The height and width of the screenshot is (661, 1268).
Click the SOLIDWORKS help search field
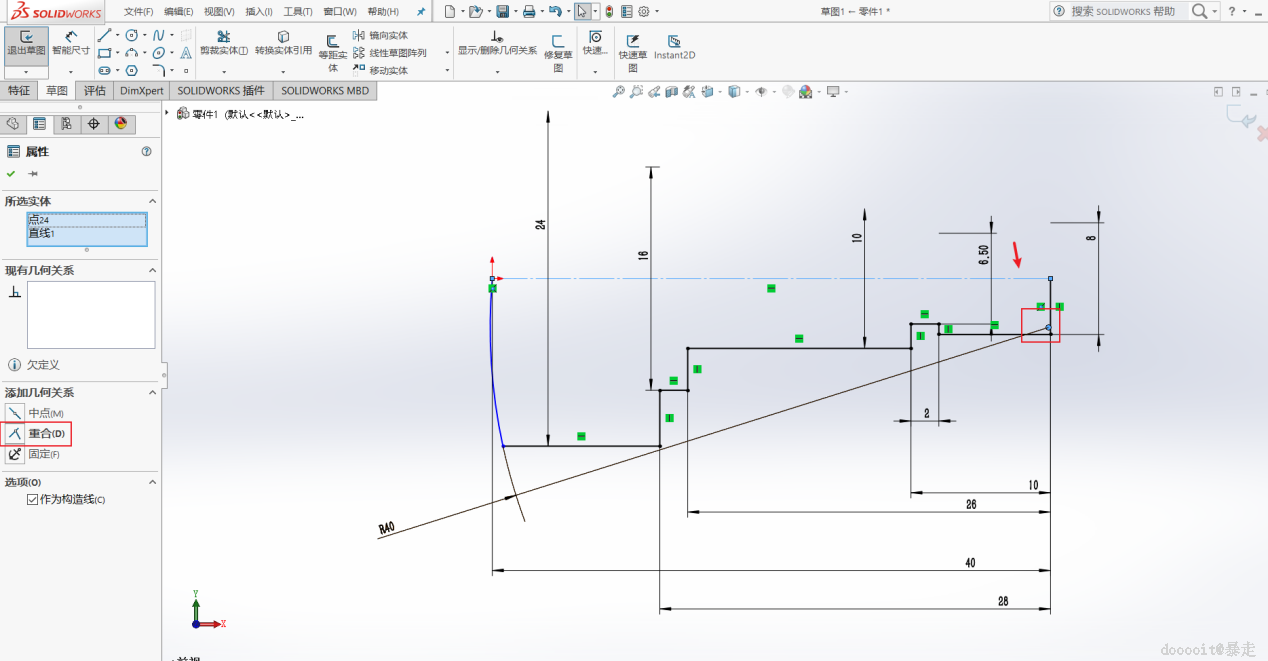[1122, 11]
